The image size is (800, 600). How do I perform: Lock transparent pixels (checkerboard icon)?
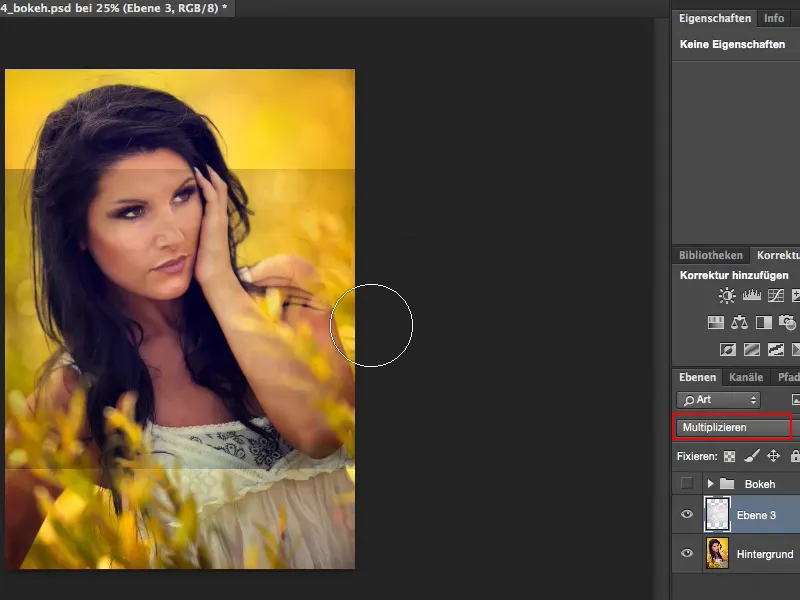pos(730,456)
